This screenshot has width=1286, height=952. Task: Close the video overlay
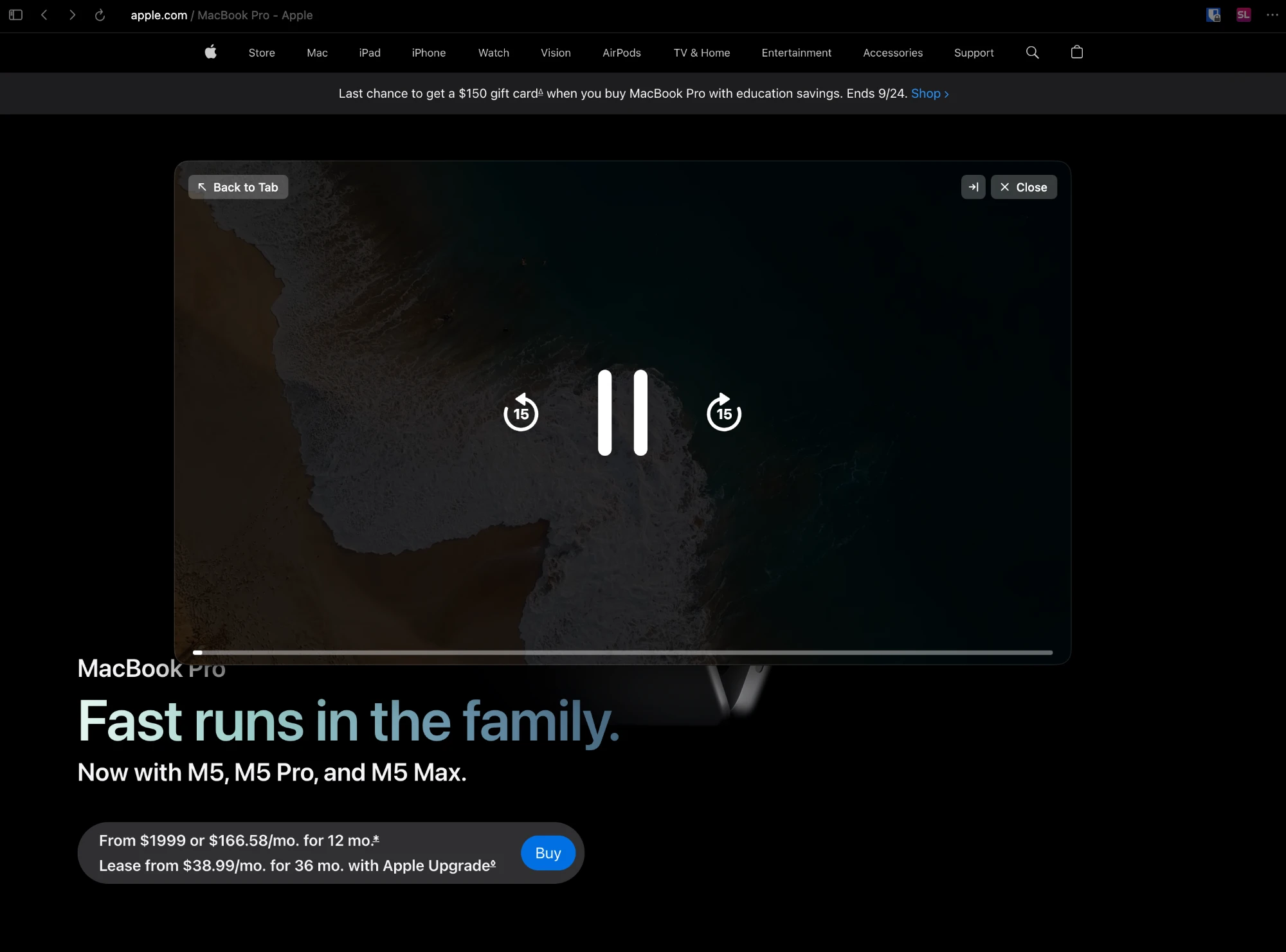click(x=1024, y=187)
